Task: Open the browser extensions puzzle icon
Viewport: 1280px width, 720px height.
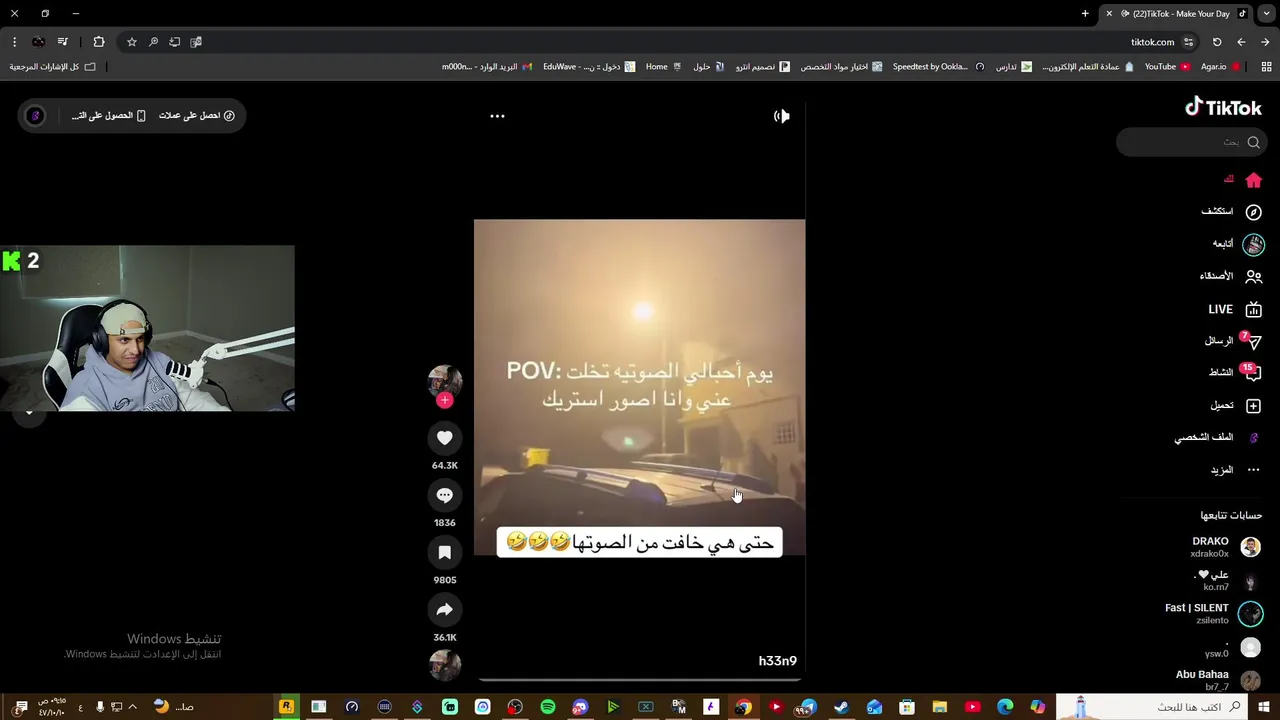Action: tap(99, 42)
